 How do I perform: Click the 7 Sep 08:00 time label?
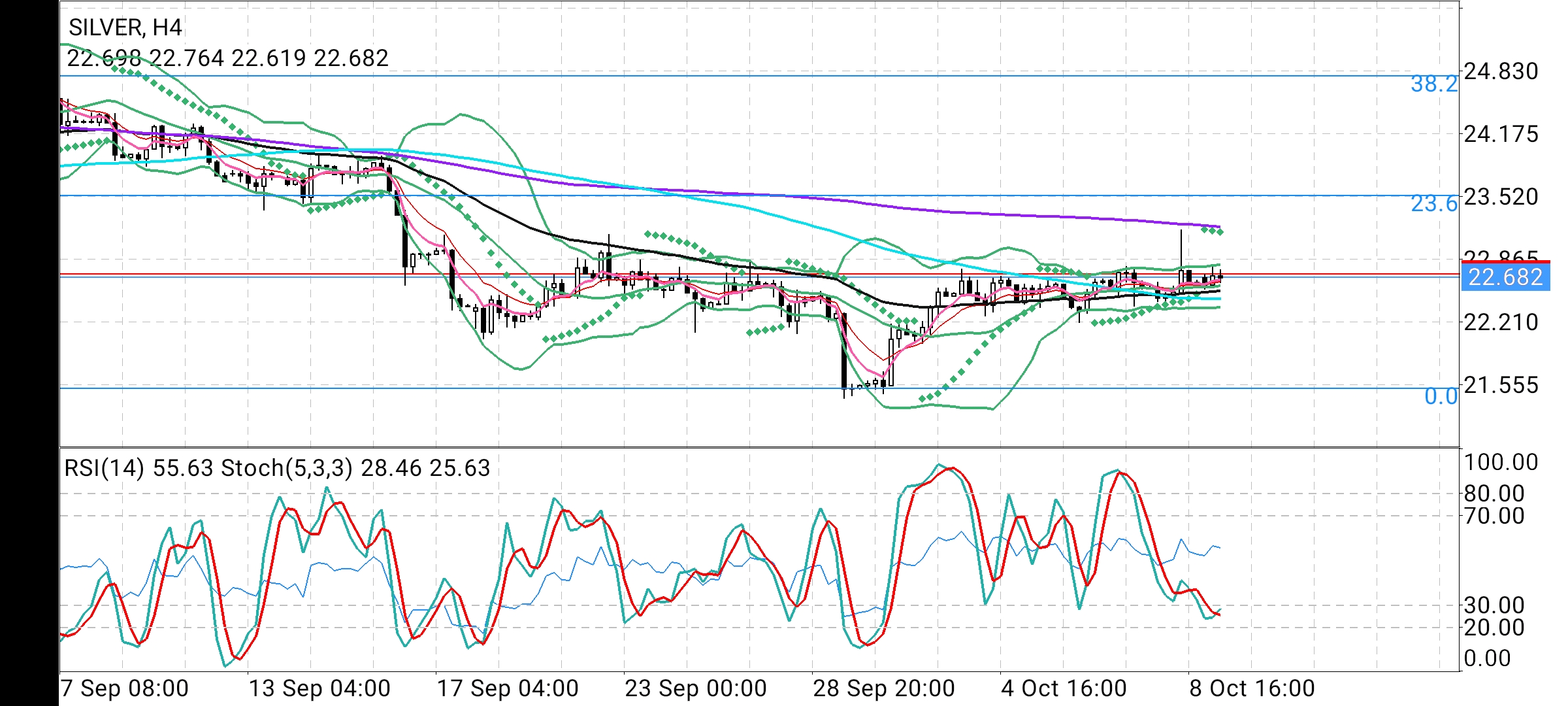coord(124,688)
